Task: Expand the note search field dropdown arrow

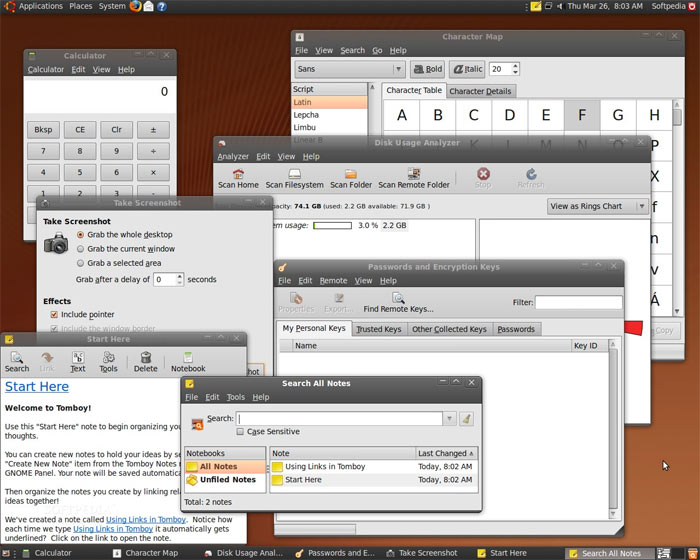Action: tap(450, 419)
